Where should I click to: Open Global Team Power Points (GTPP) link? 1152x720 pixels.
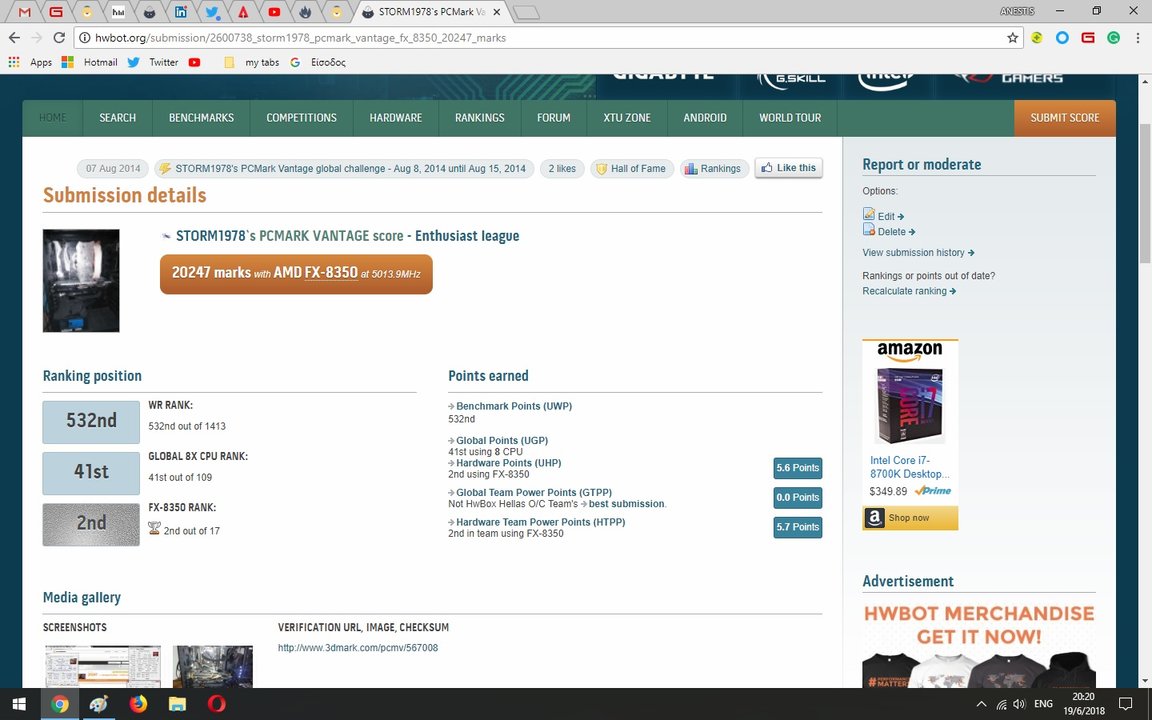pos(533,492)
